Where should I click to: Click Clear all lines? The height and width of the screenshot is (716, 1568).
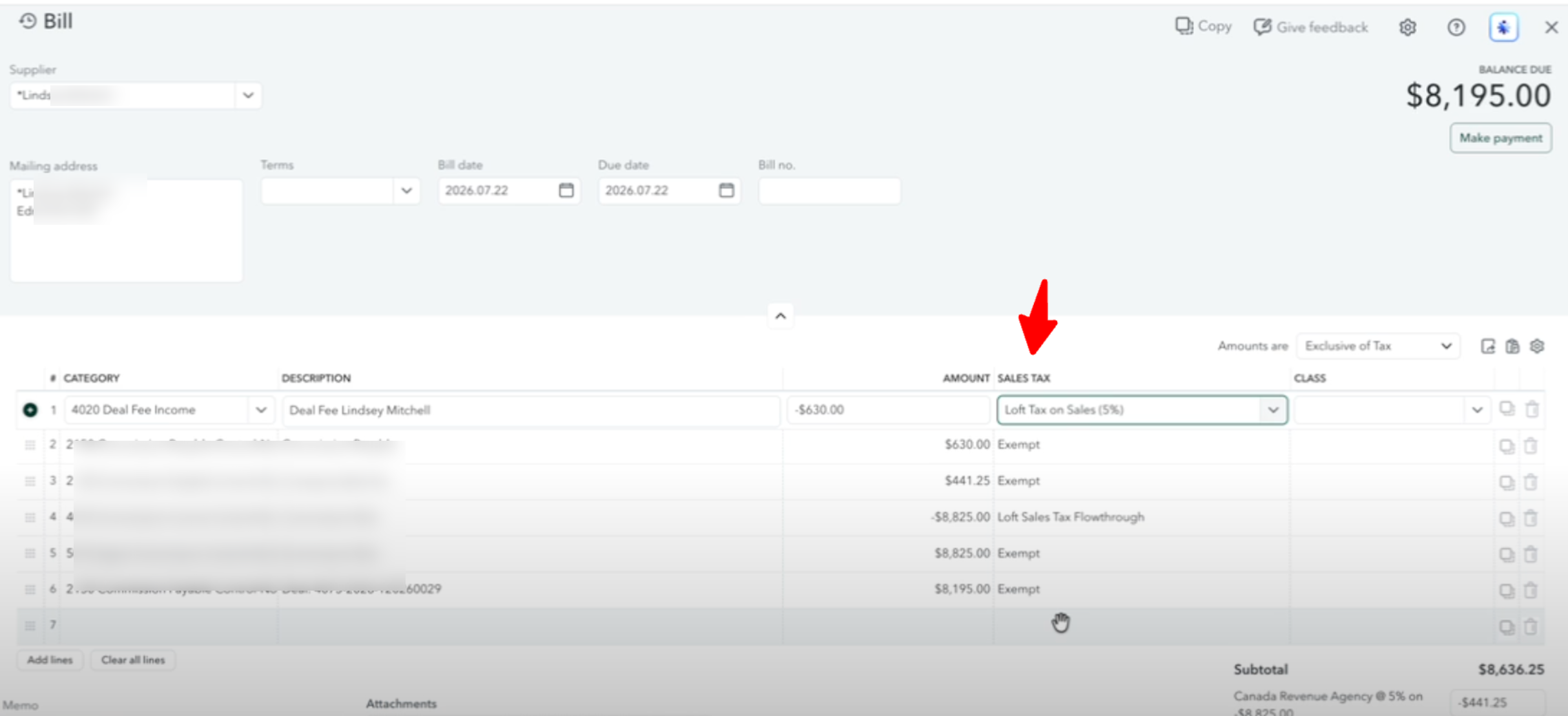tap(132, 660)
